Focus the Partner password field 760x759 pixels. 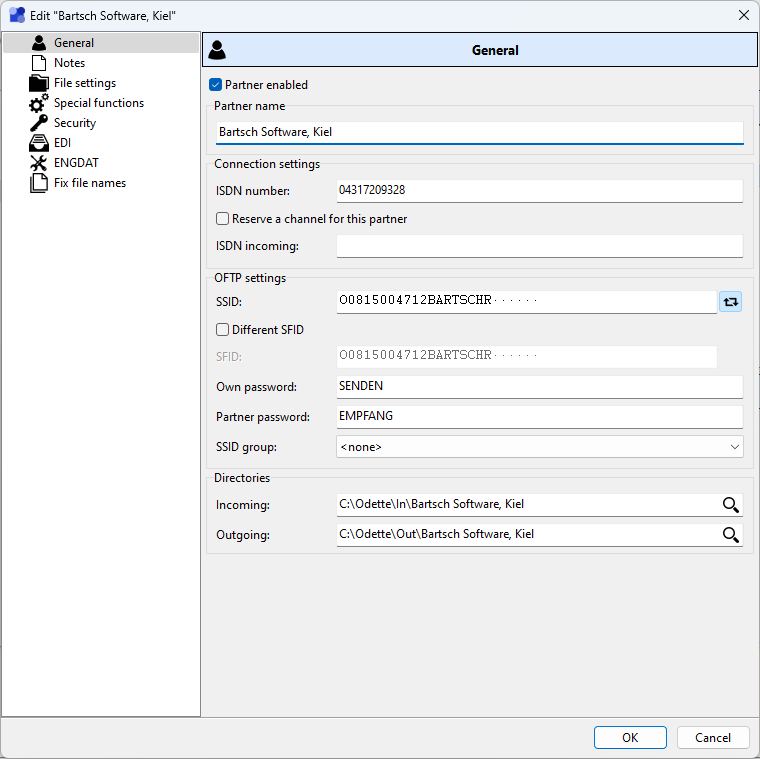point(539,417)
